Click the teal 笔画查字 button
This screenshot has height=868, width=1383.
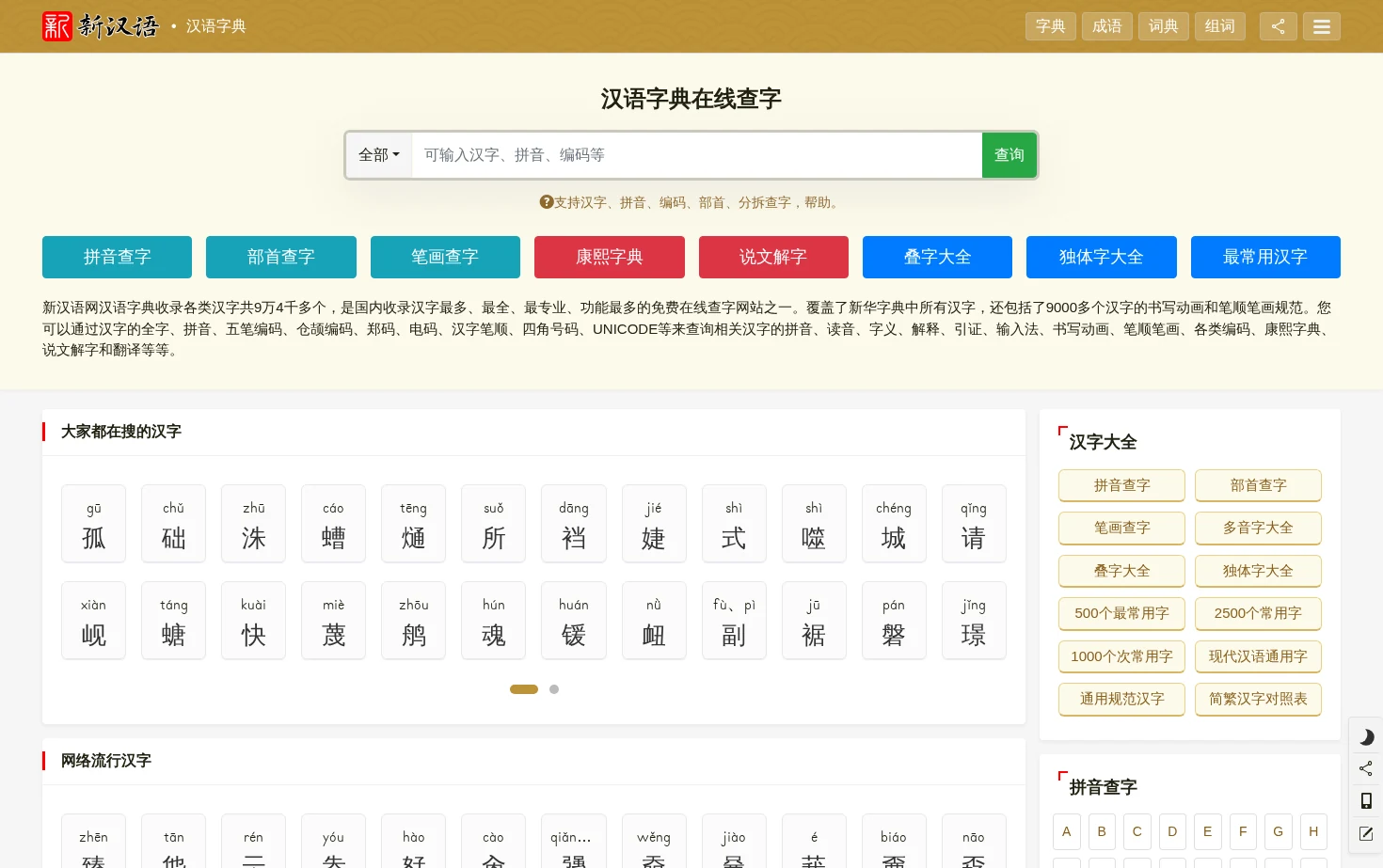coord(445,257)
